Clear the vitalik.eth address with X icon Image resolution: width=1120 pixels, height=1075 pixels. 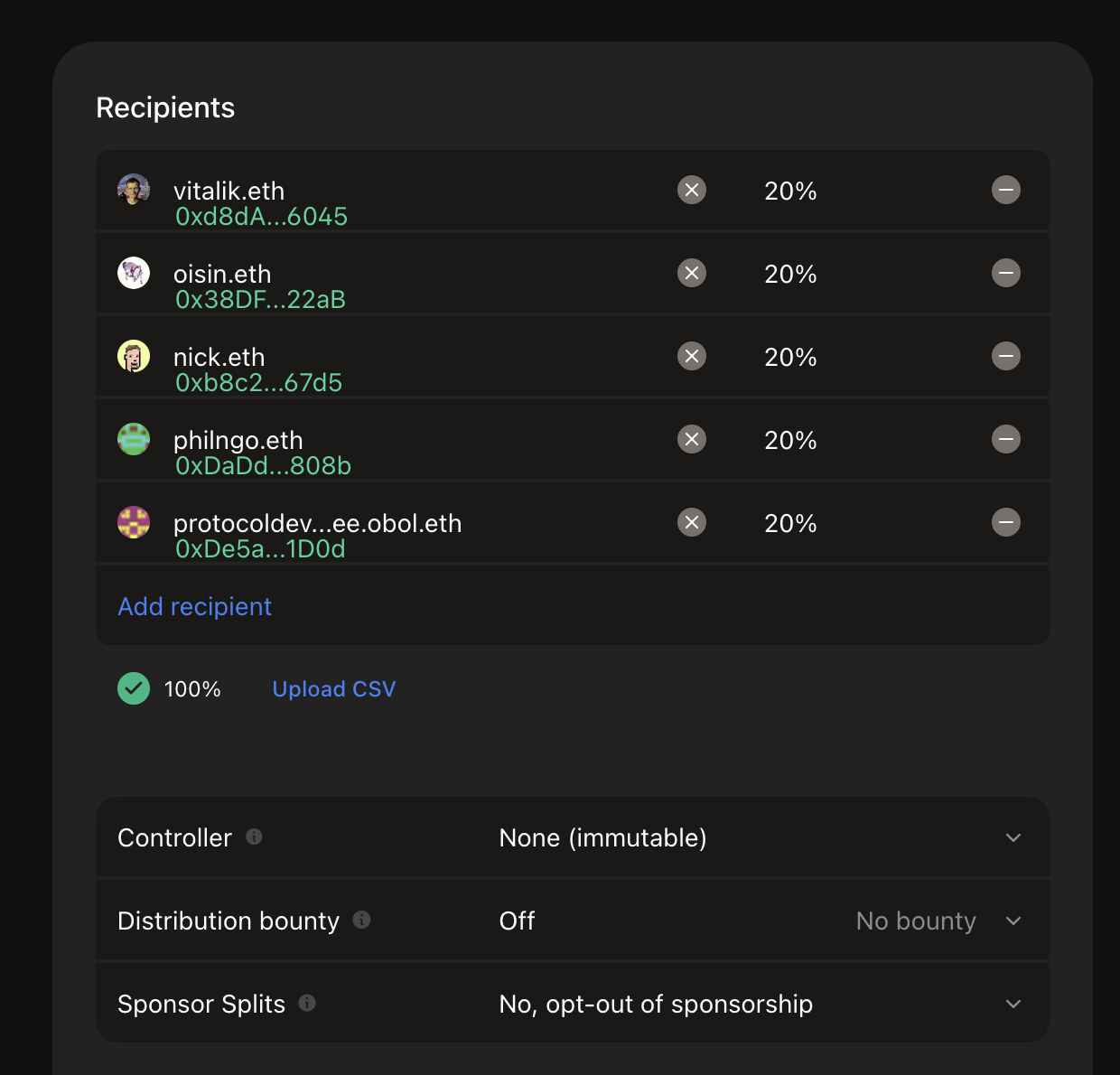click(692, 190)
